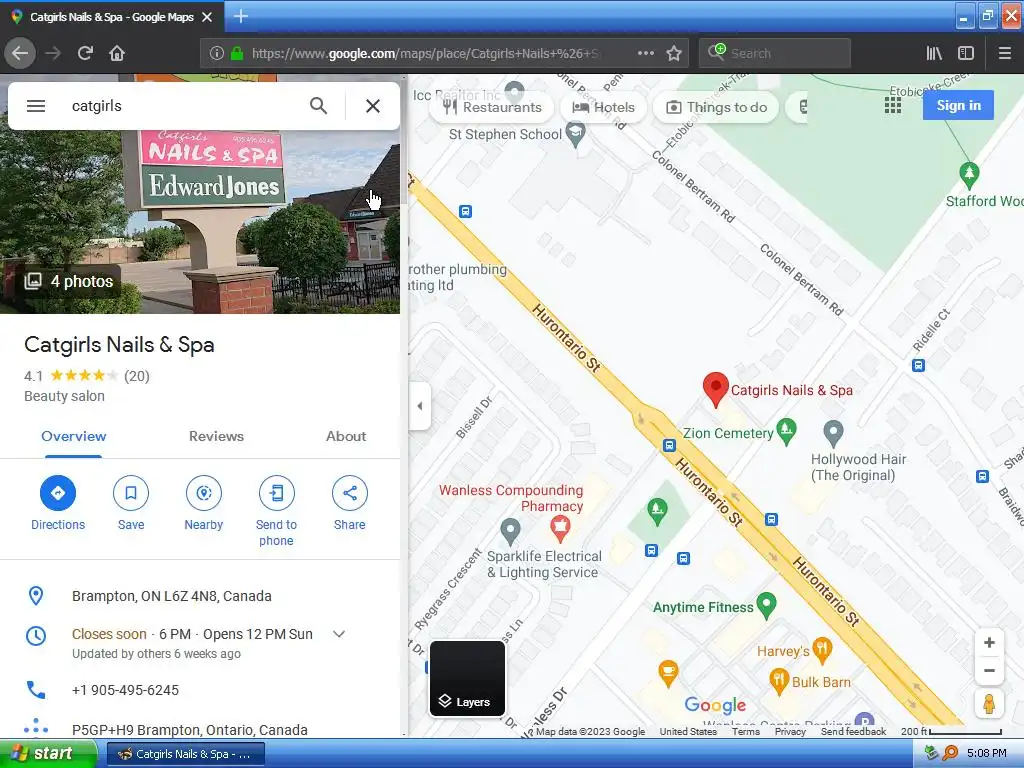The image size is (1024, 768).
Task: Click the Sign in button
Action: tap(958, 105)
